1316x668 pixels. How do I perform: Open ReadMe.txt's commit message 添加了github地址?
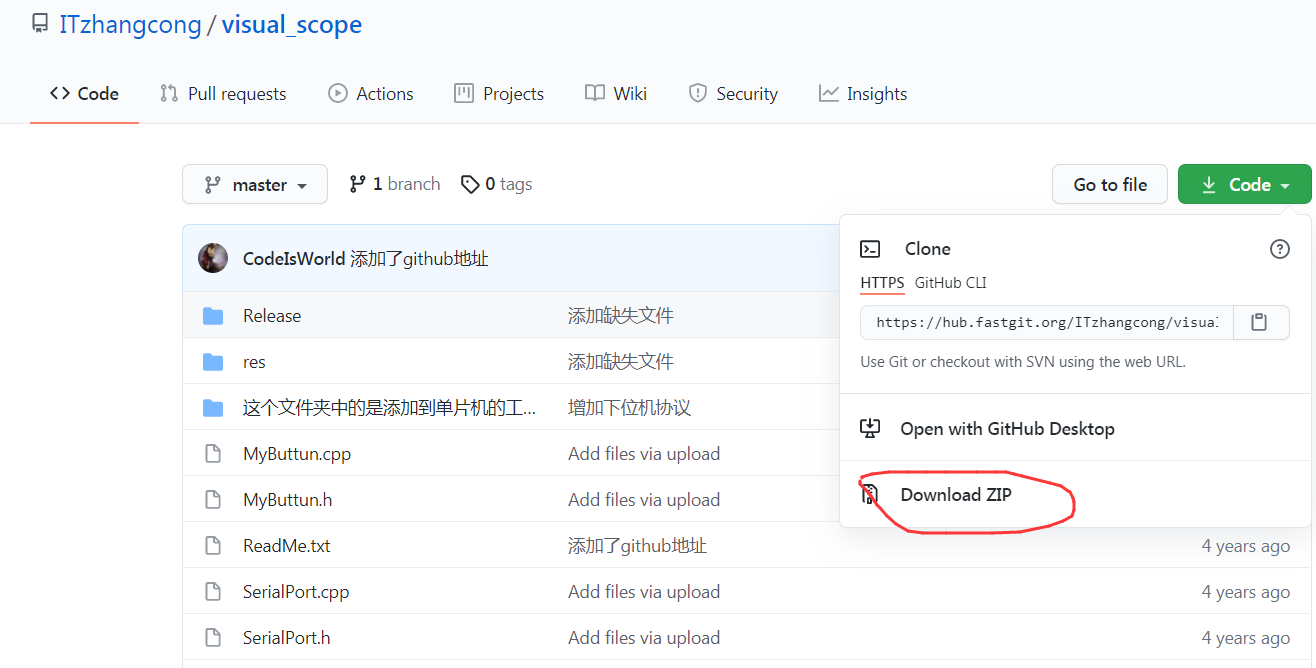point(638,546)
